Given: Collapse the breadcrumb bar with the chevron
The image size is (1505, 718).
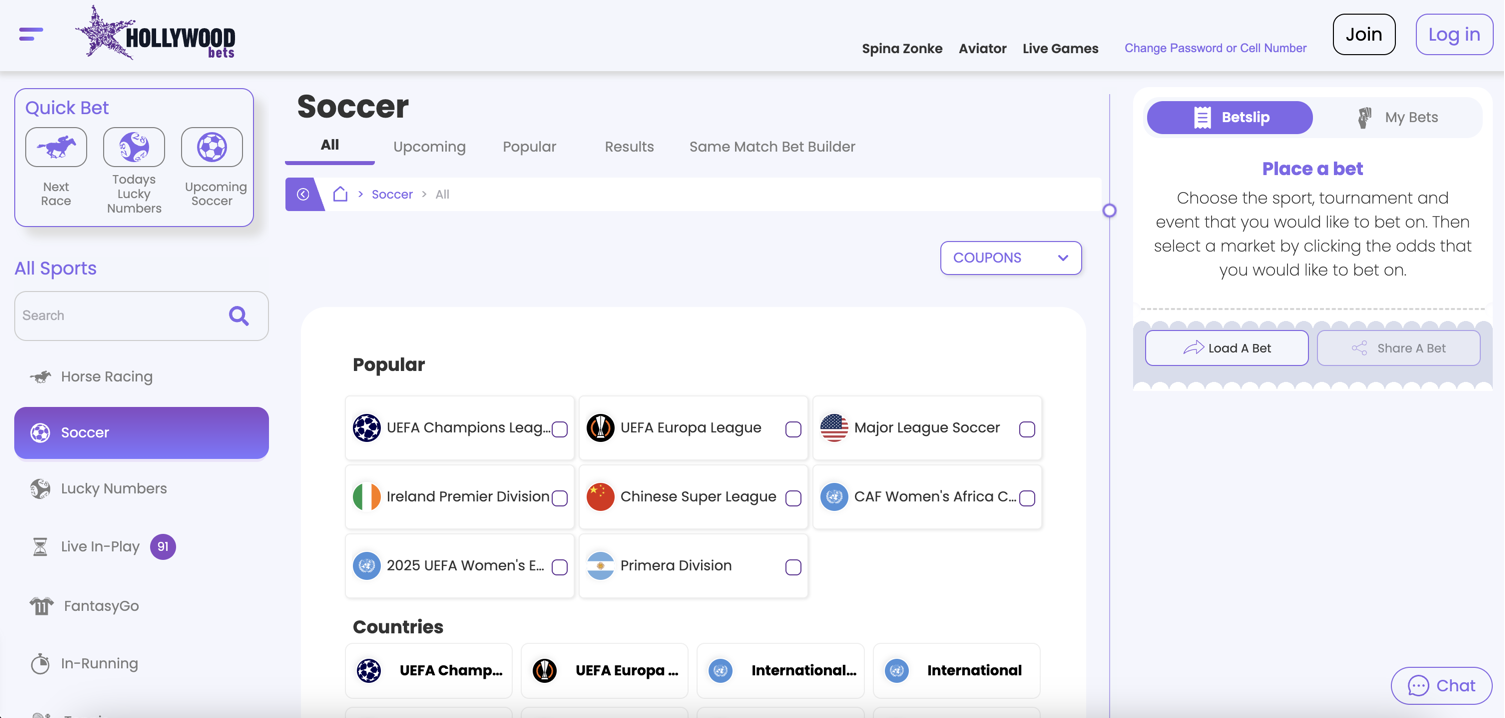Looking at the screenshot, I should tap(305, 193).
